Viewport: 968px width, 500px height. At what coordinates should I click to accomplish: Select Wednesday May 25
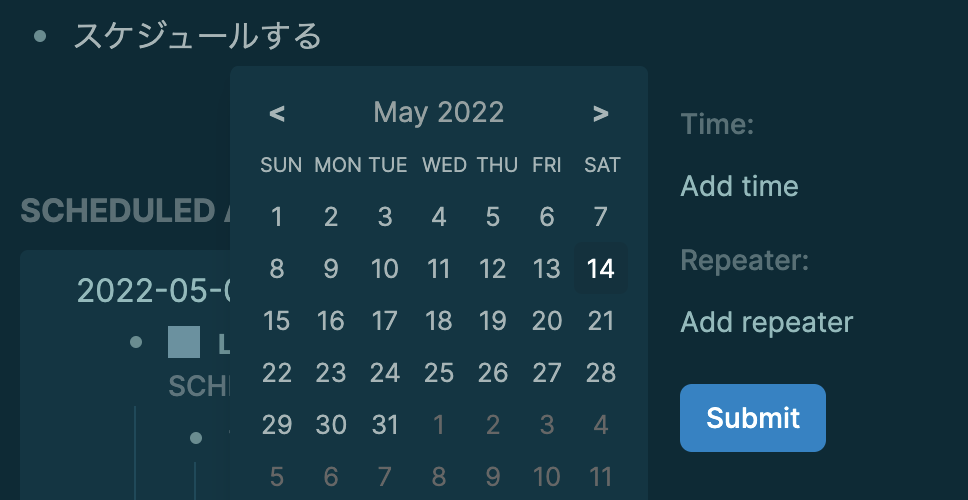tap(439, 373)
